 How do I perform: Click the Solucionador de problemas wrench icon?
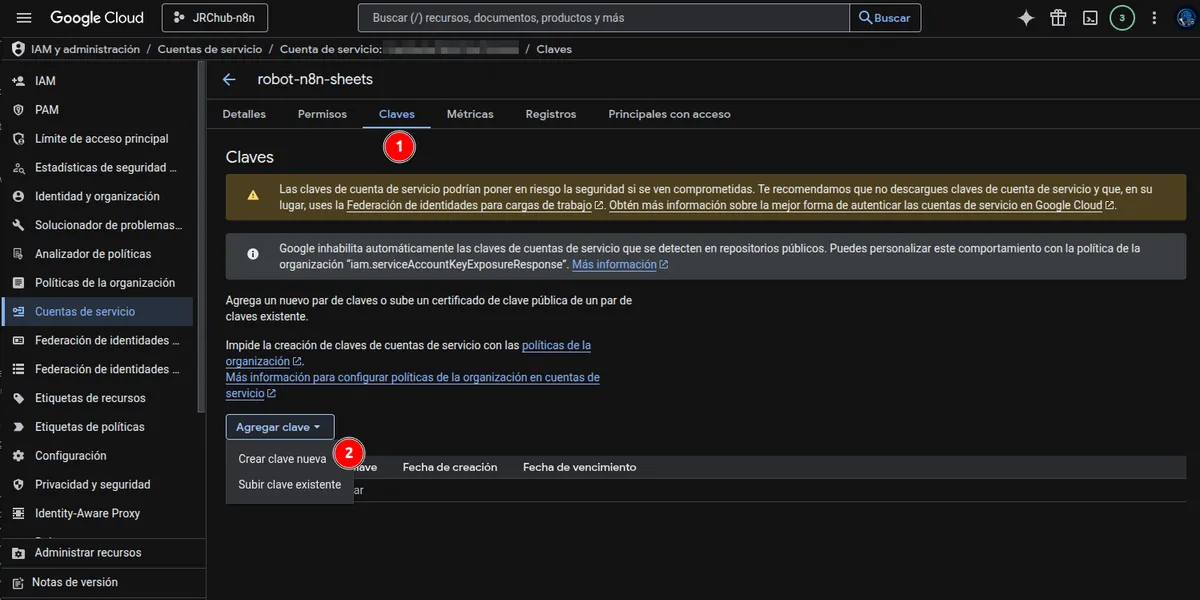pyautogui.click(x=18, y=225)
